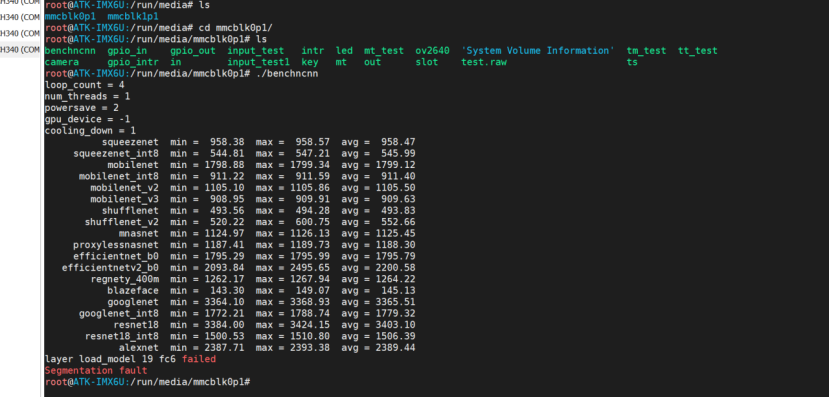
Task: Click the efficientnetv2_b0 model label
Action: (x=110, y=268)
